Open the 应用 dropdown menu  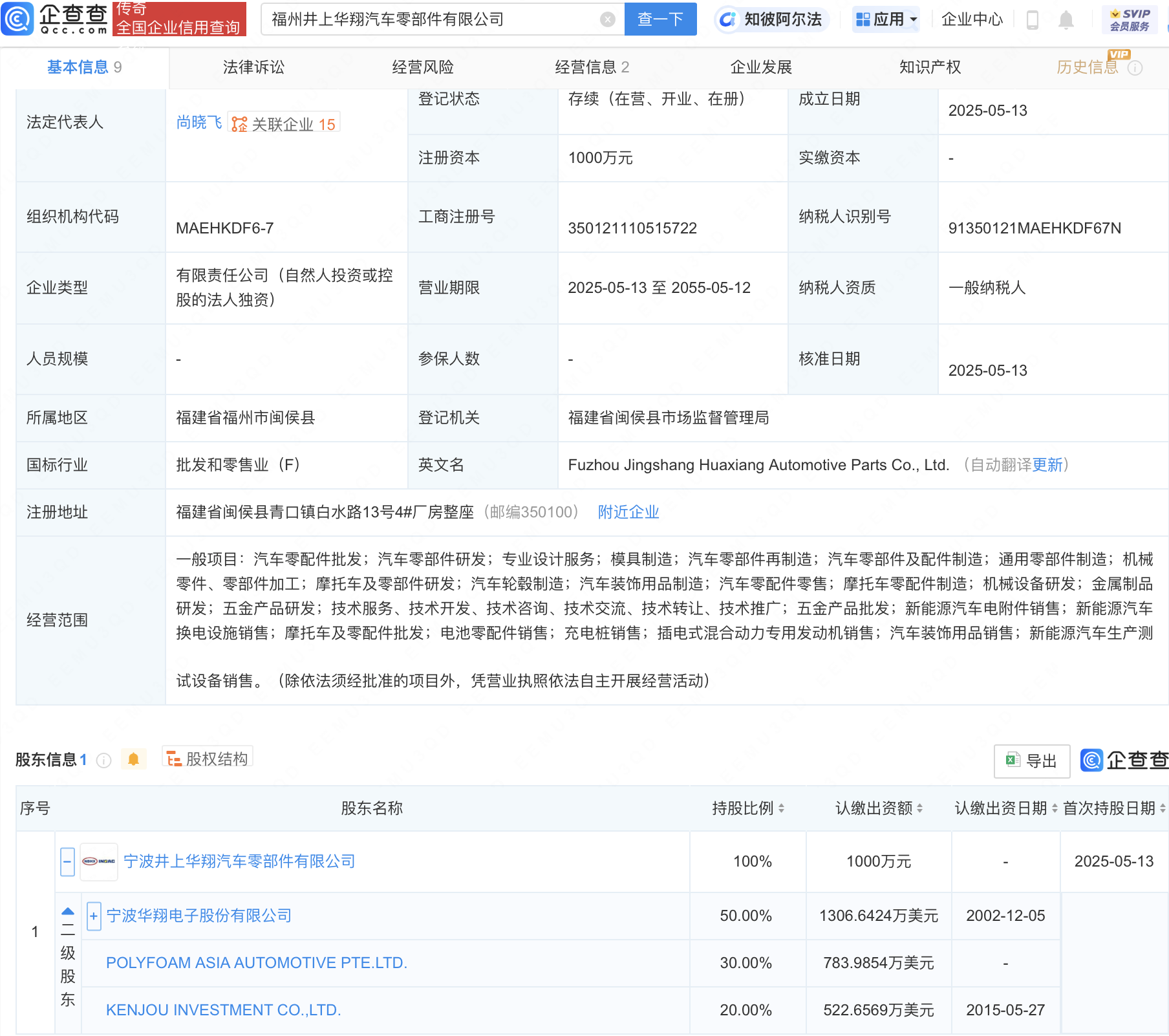[886, 19]
